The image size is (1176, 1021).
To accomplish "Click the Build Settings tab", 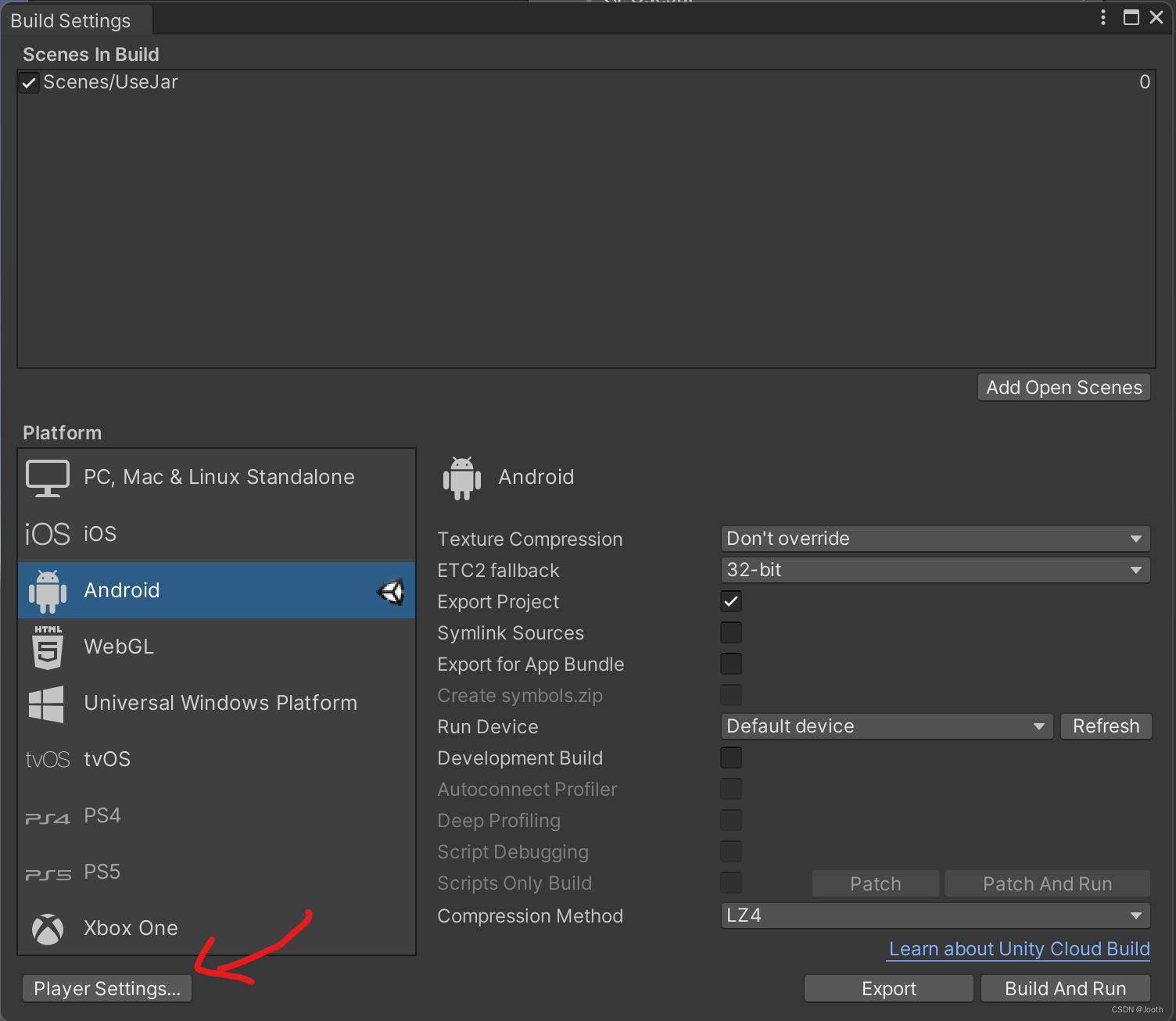I will point(70,20).
